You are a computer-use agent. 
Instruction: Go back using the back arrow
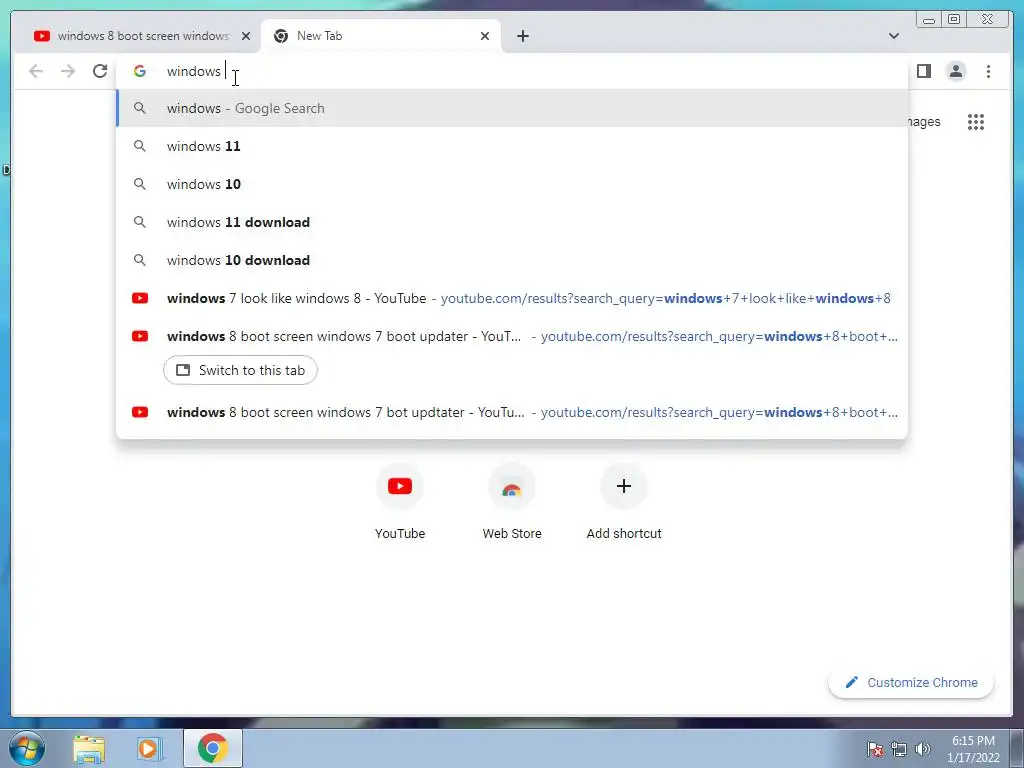tap(36, 71)
